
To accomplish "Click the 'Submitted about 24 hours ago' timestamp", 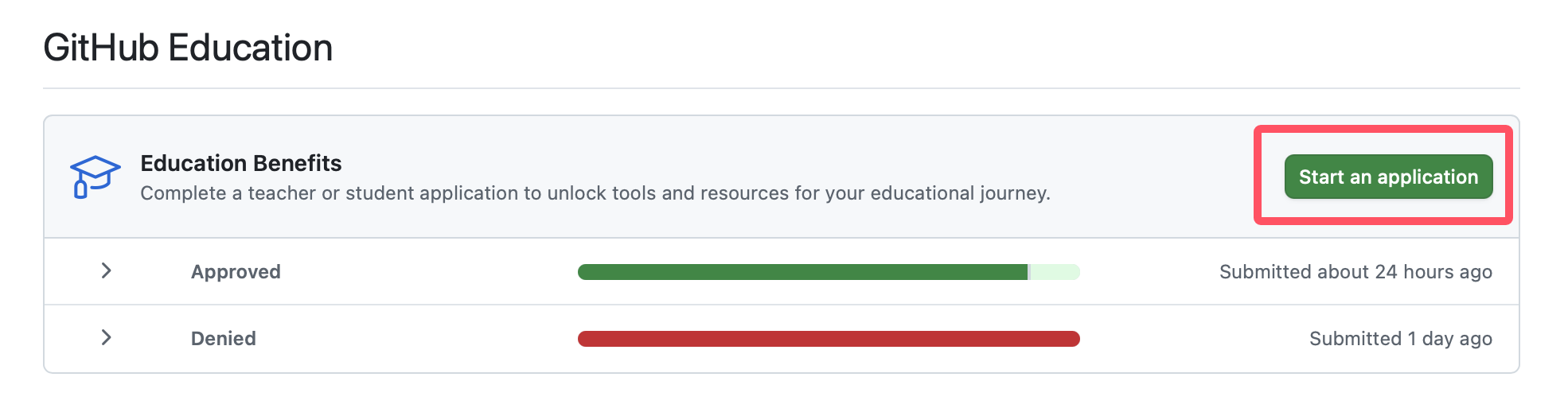I will click(x=1355, y=272).
